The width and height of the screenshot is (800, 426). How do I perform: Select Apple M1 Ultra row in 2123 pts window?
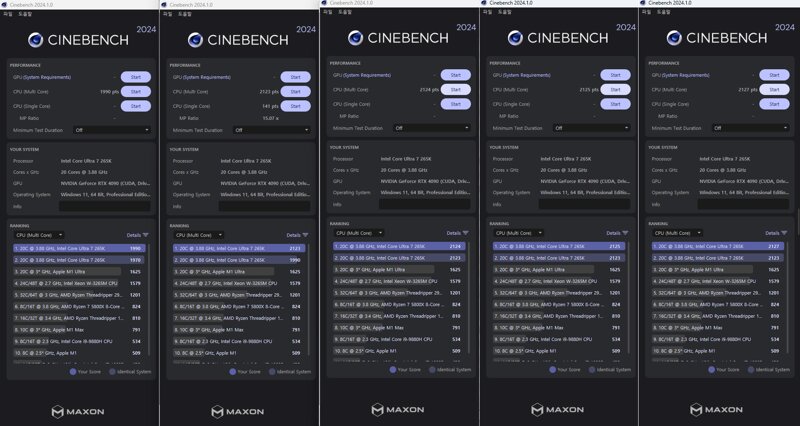coord(239,271)
